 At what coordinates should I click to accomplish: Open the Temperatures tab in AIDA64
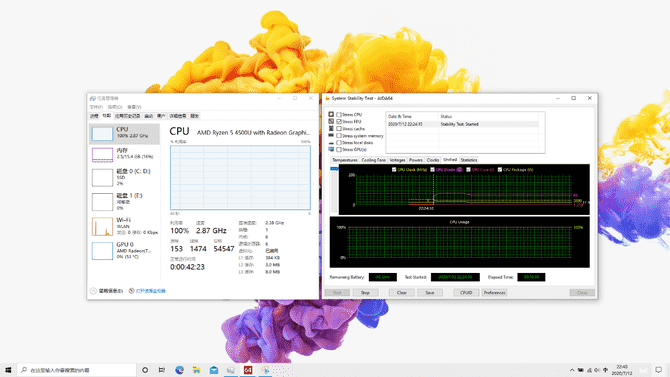(x=345, y=160)
